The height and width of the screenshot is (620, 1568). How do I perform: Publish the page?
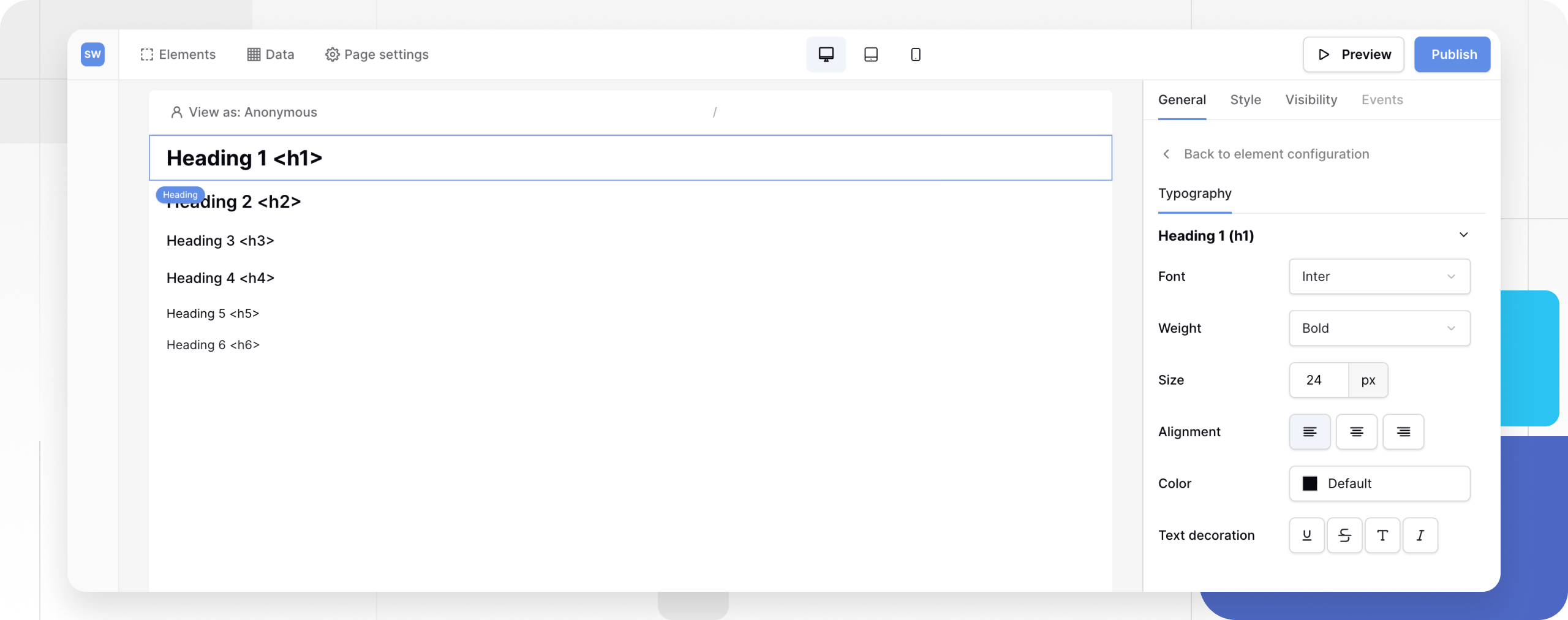[x=1452, y=54]
